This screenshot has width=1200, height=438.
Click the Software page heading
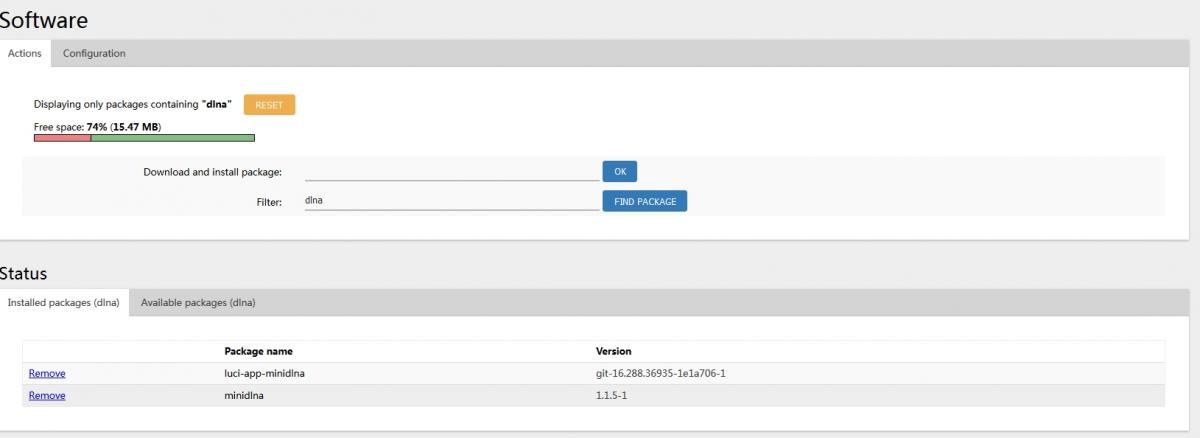(x=43, y=19)
